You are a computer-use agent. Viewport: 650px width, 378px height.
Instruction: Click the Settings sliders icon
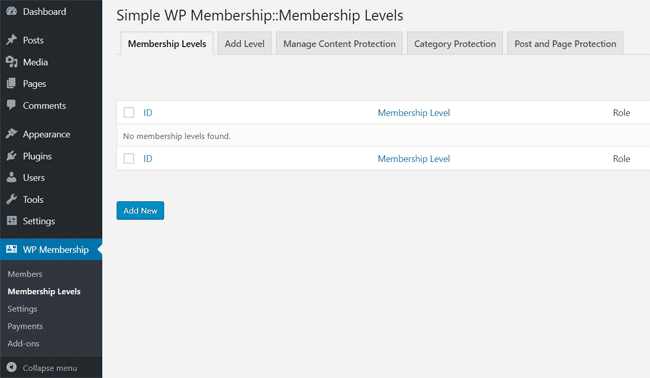pyautogui.click(x=12, y=220)
